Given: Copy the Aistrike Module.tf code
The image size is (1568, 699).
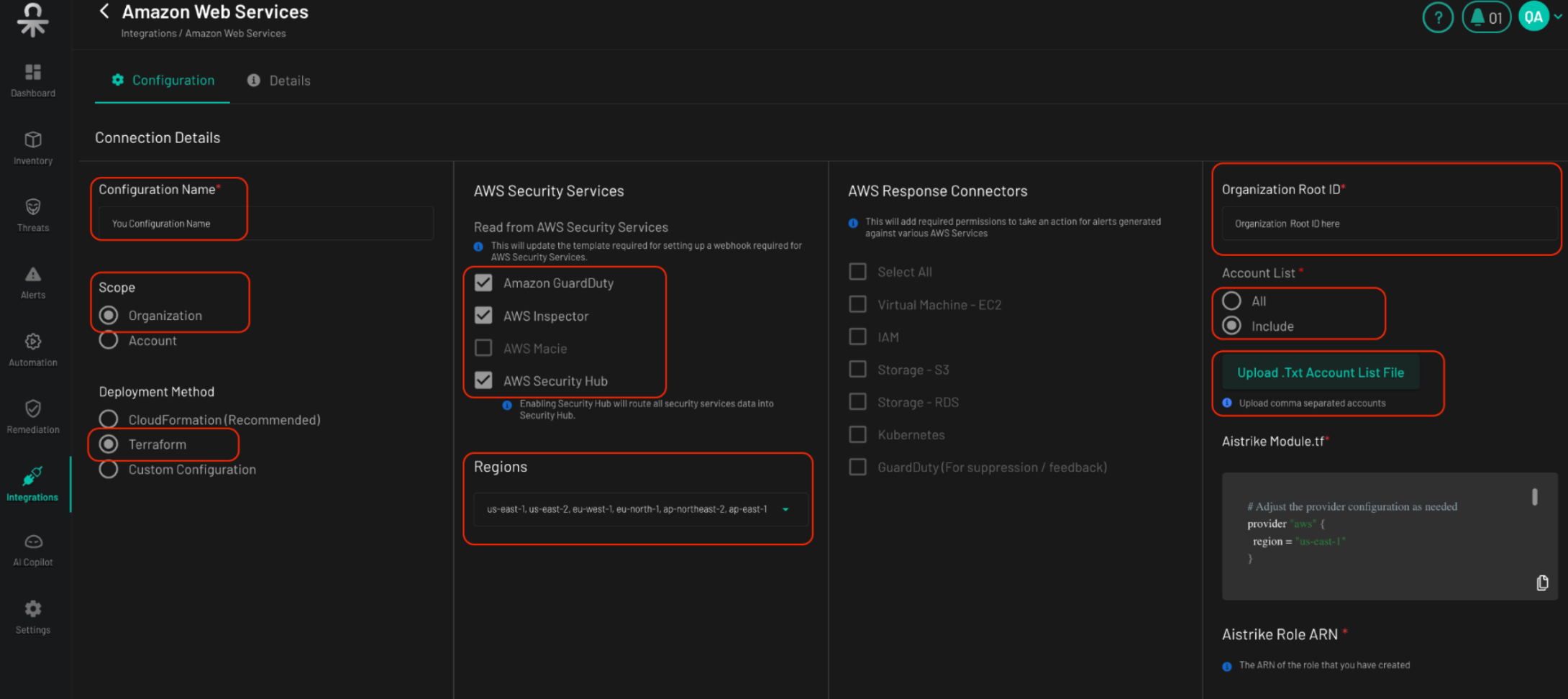Looking at the screenshot, I should [x=1542, y=582].
